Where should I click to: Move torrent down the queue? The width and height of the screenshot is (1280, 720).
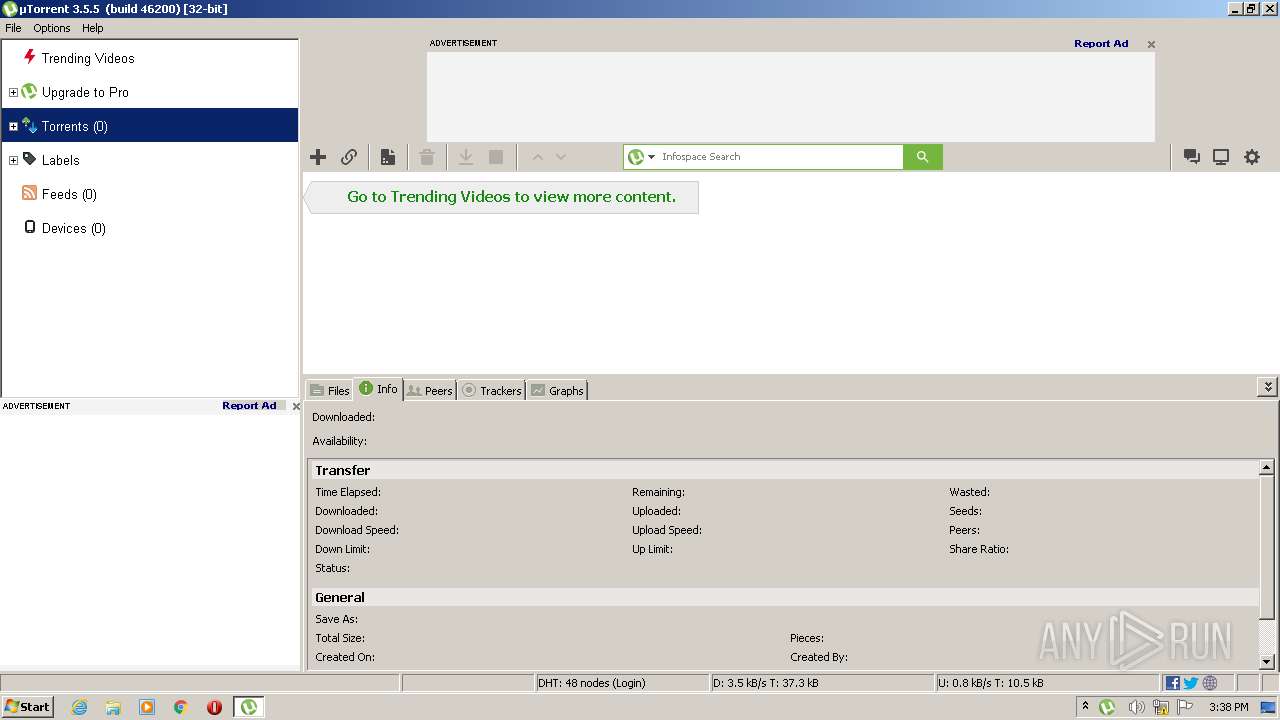561,157
